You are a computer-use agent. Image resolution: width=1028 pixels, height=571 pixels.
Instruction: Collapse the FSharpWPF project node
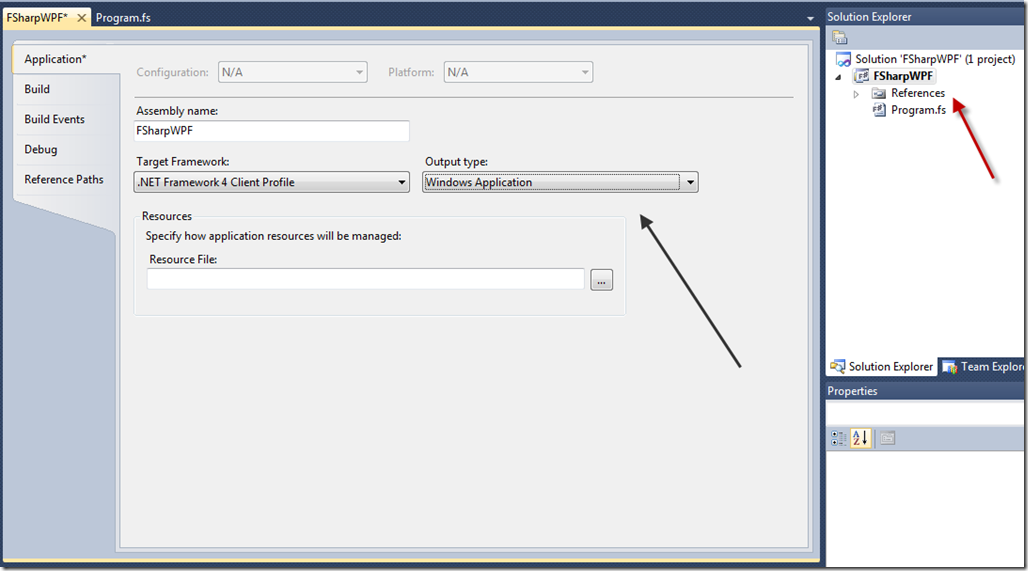click(x=838, y=77)
